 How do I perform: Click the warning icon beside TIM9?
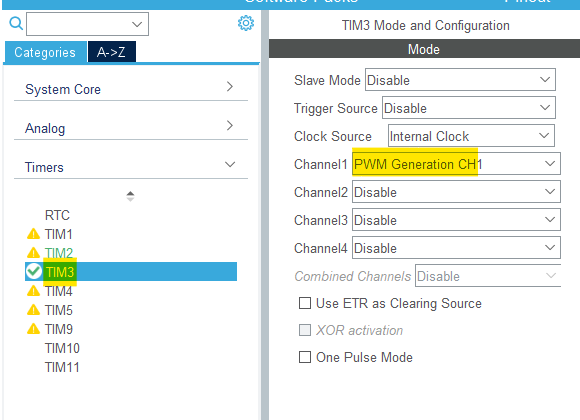click(x=33, y=329)
